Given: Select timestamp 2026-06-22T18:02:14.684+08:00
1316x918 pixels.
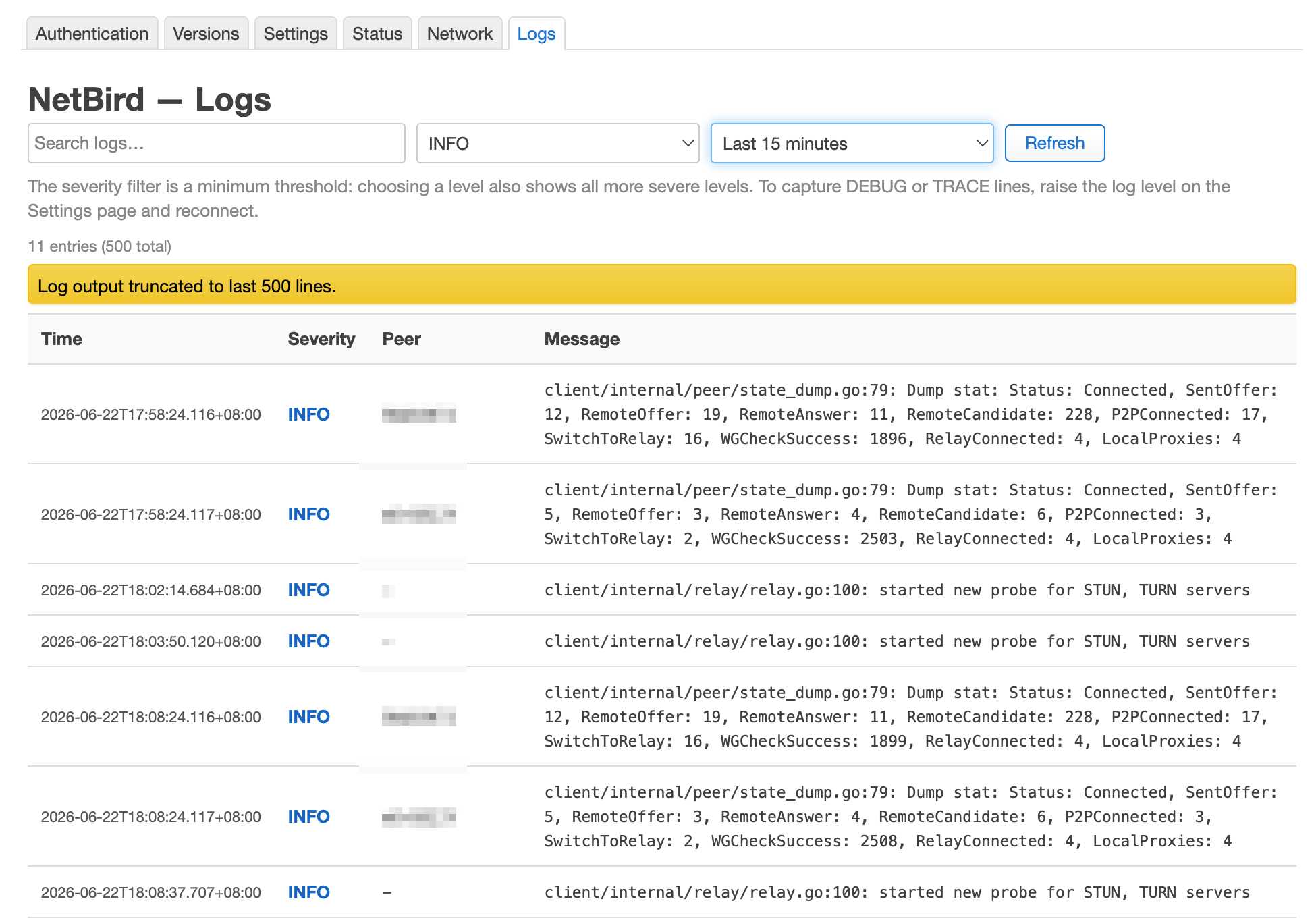Looking at the screenshot, I should [x=150, y=590].
